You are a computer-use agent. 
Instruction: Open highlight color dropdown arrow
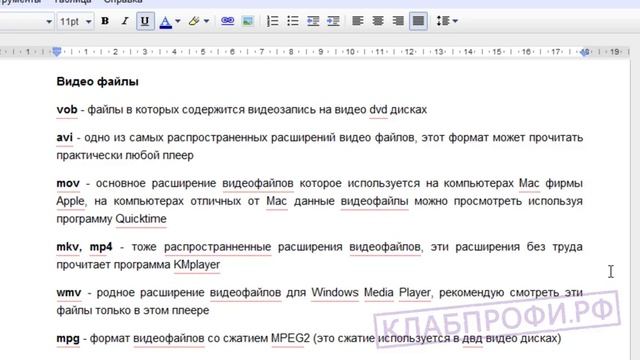tap(206, 21)
